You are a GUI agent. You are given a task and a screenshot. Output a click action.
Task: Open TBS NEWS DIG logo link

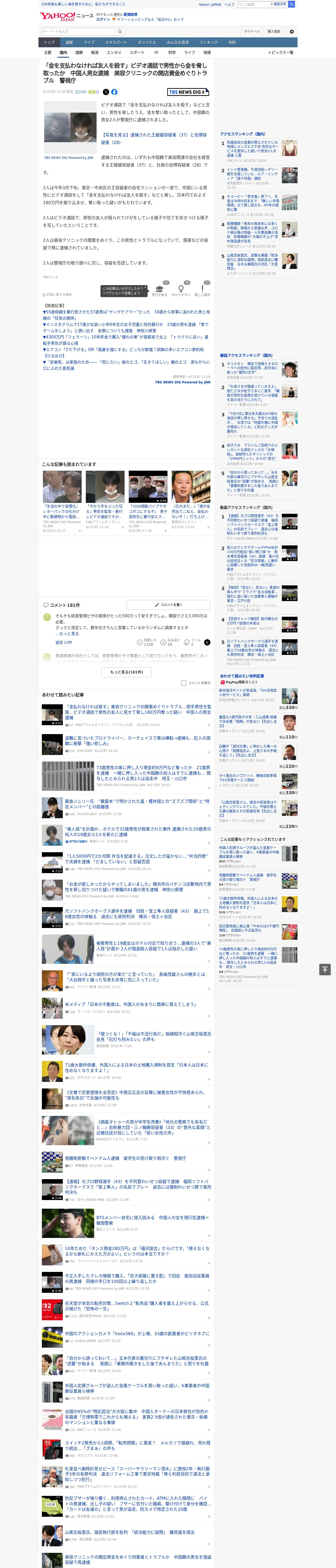point(188,92)
